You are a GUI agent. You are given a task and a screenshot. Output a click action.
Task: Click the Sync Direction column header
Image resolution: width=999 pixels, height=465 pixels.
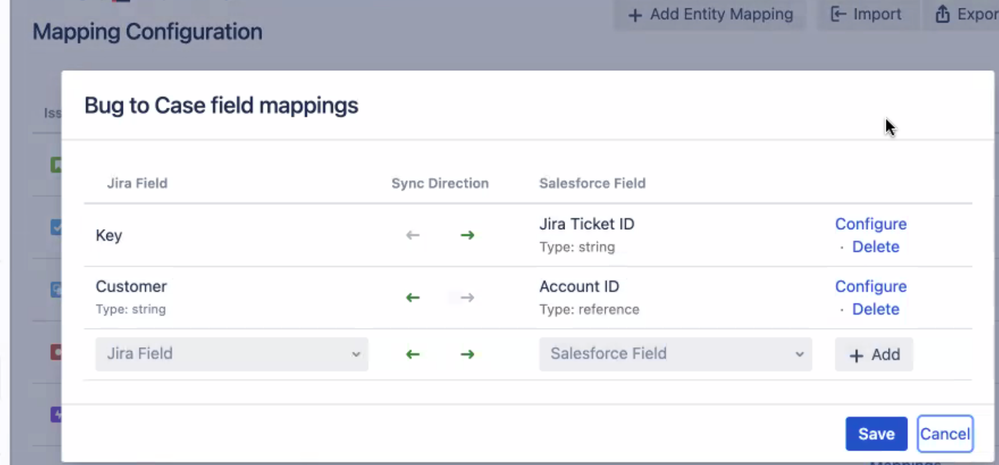pyautogui.click(x=440, y=183)
